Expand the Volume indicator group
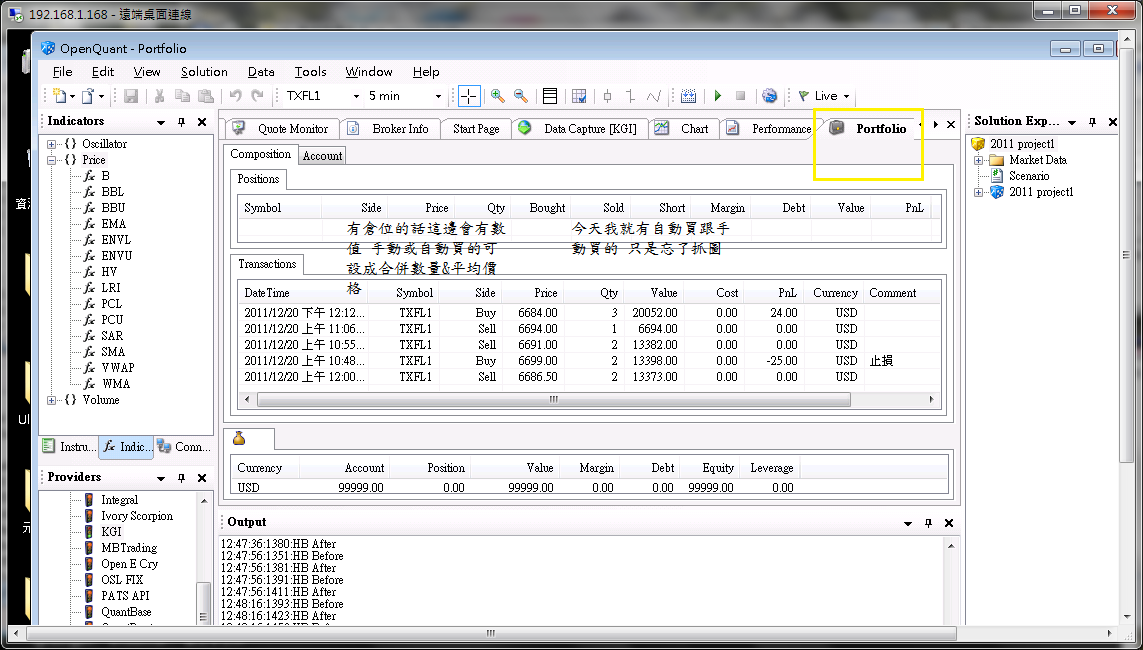1143x650 pixels. (51, 400)
